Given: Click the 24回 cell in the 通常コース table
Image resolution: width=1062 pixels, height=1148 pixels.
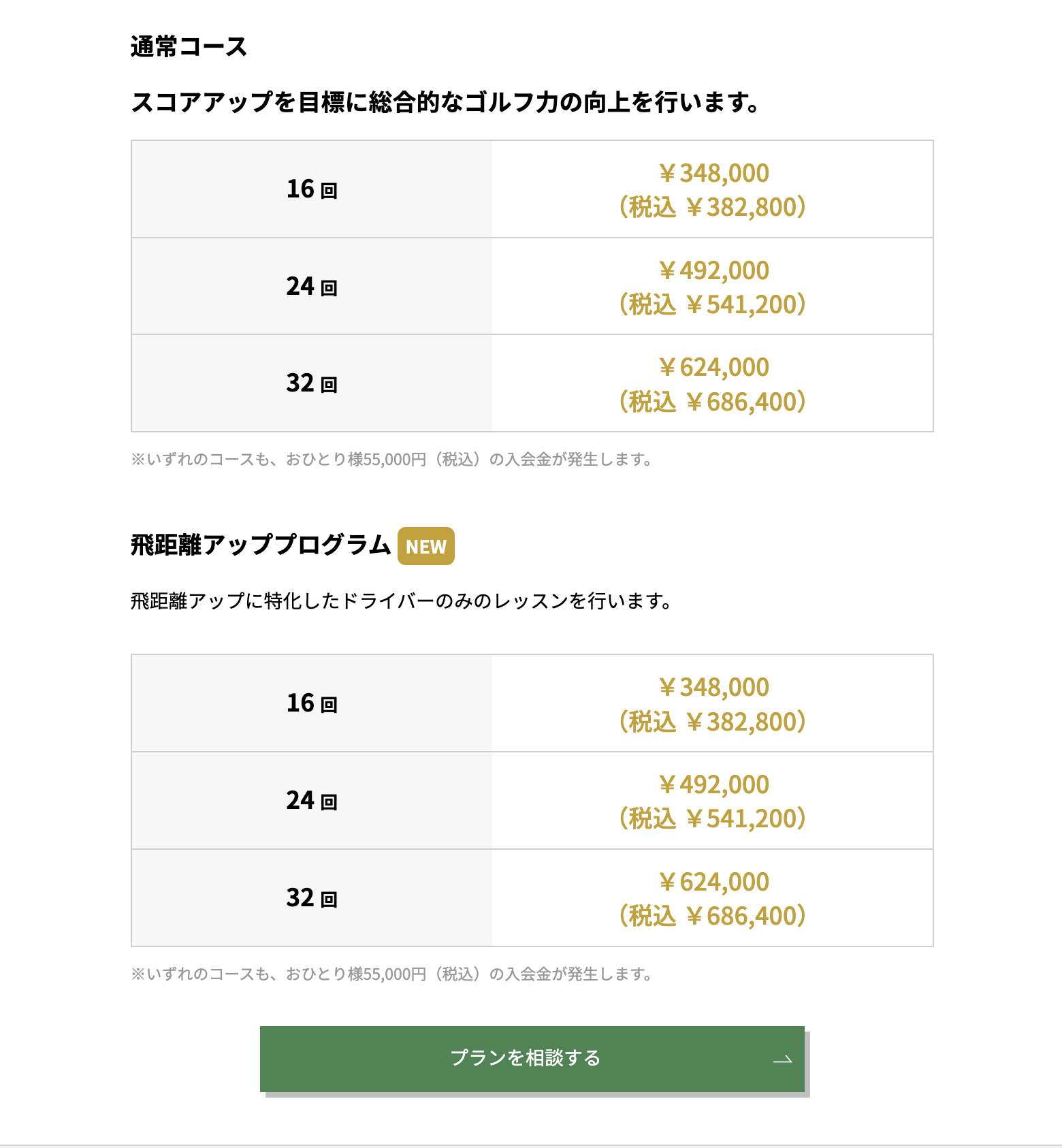Looking at the screenshot, I should 312,287.
